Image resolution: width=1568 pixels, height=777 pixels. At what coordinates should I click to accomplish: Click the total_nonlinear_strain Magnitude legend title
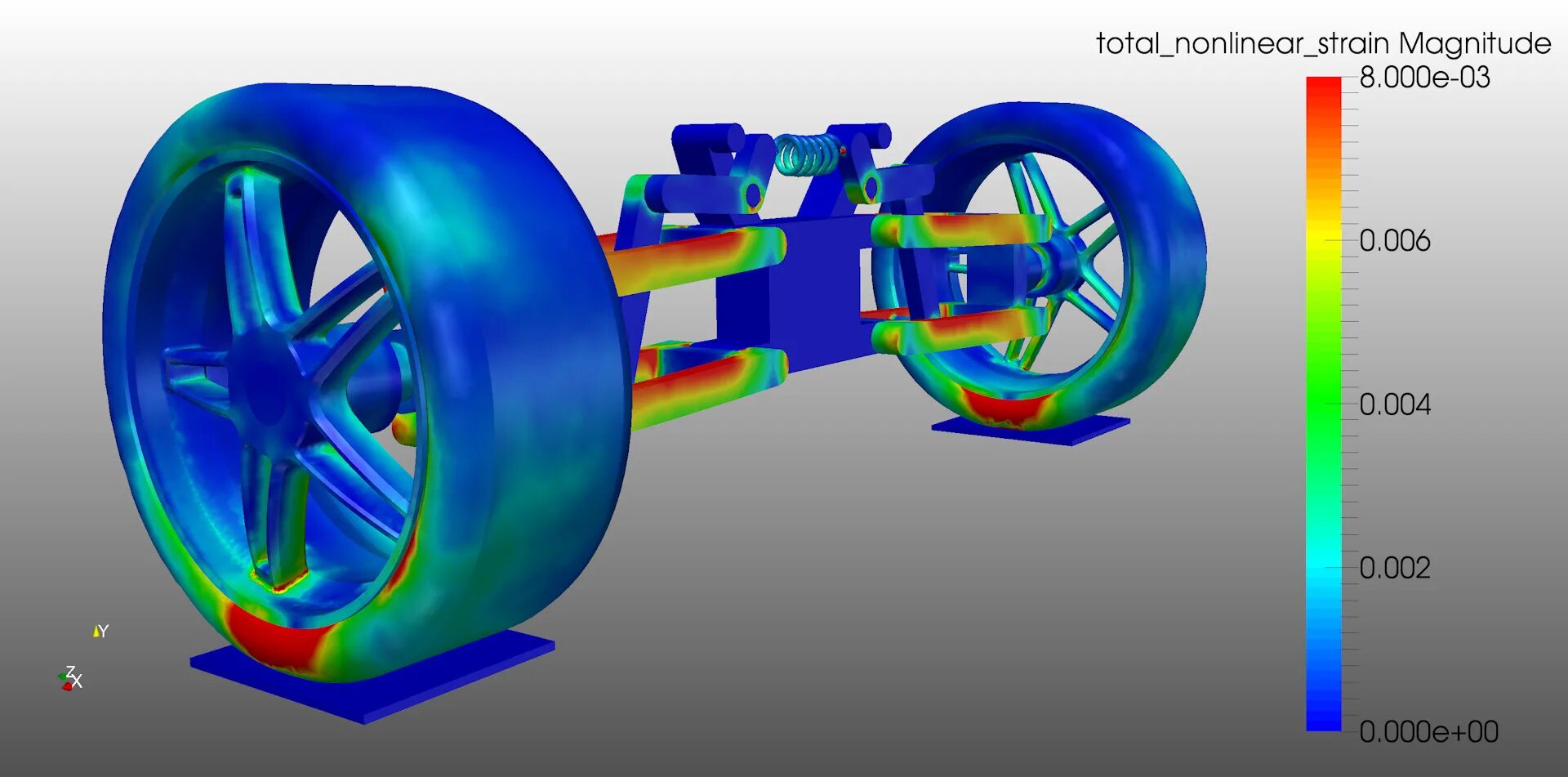tap(1323, 43)
